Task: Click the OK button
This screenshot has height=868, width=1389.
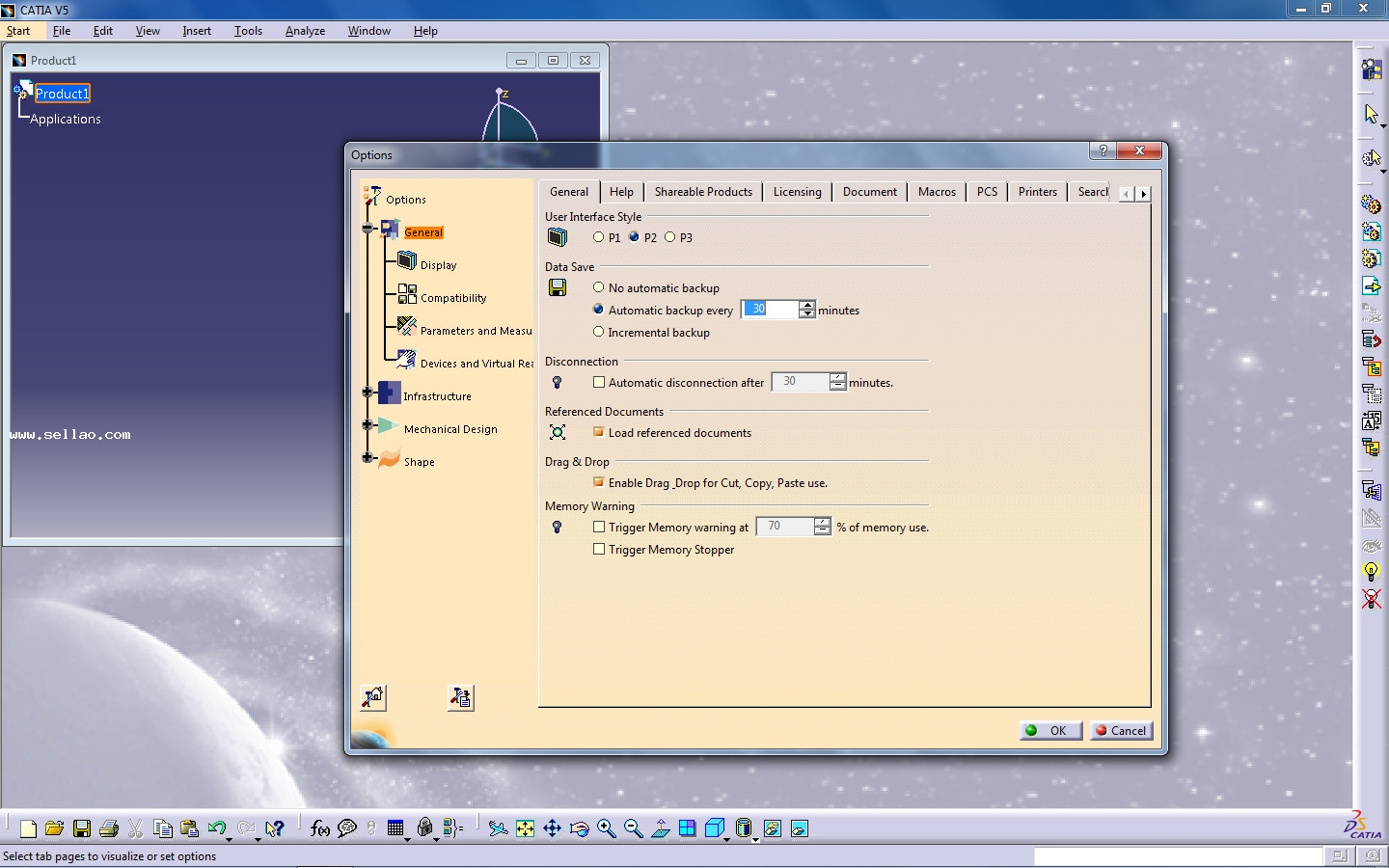Action: pyautogui.click(x=1050, y=730)
